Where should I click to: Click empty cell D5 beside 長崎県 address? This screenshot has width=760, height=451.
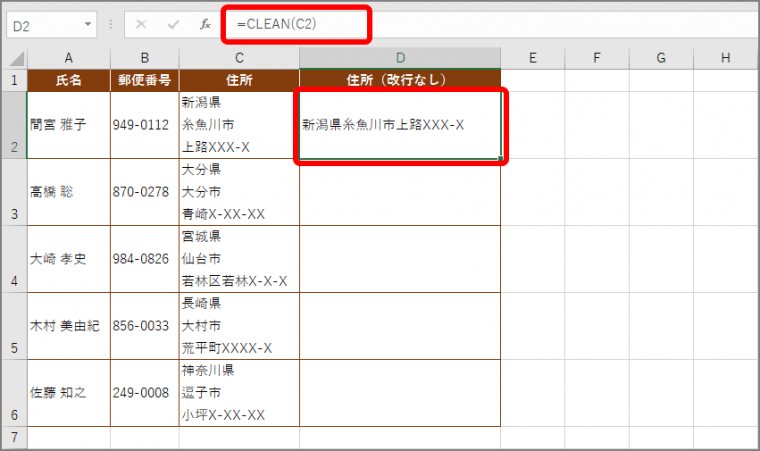click(400, 326)
